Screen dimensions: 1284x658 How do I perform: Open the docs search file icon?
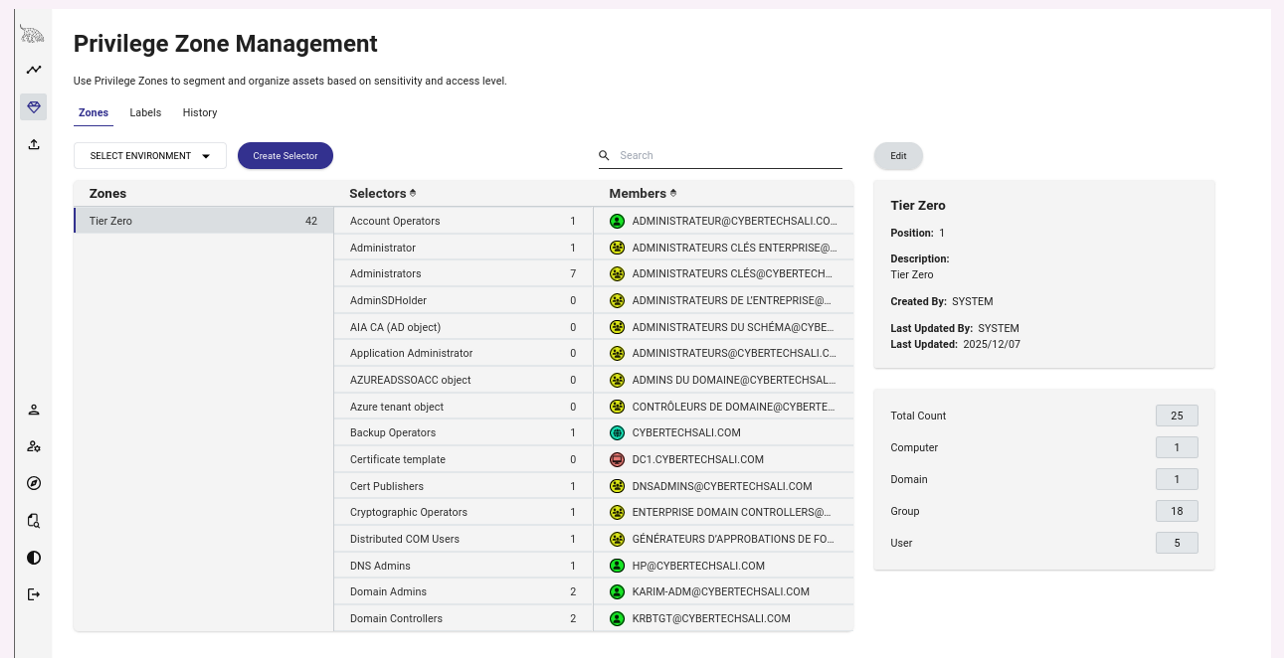34,520
